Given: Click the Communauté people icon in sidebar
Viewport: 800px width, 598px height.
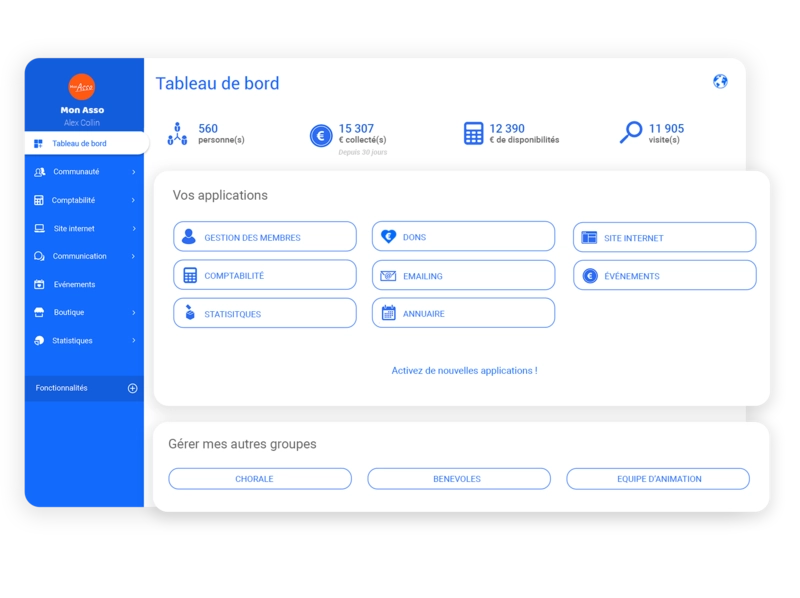Looking at the screenshot, I should pyautogui.click(x=39, y=172).
